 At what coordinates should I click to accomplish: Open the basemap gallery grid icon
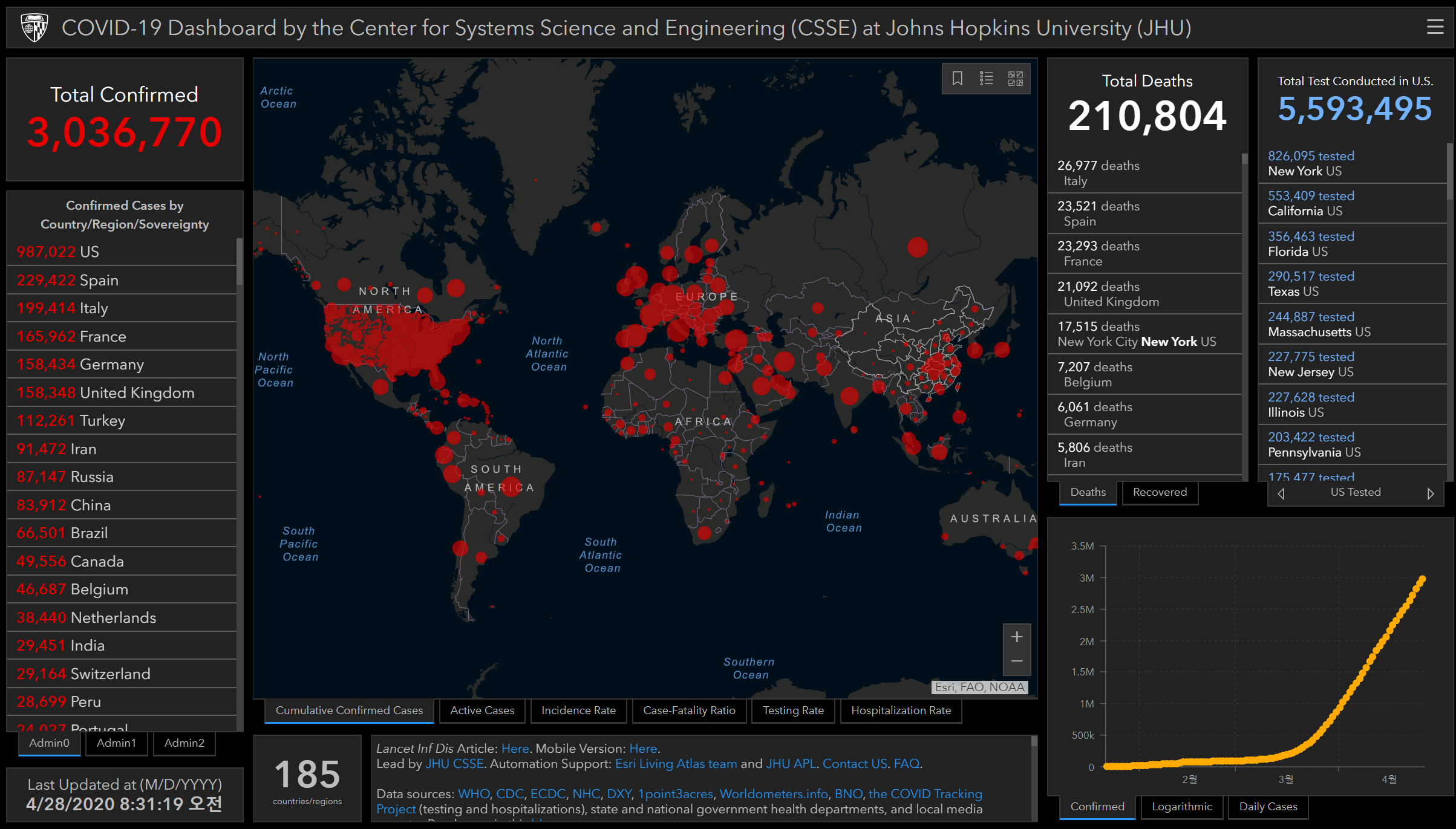(x=1016, y=78)
